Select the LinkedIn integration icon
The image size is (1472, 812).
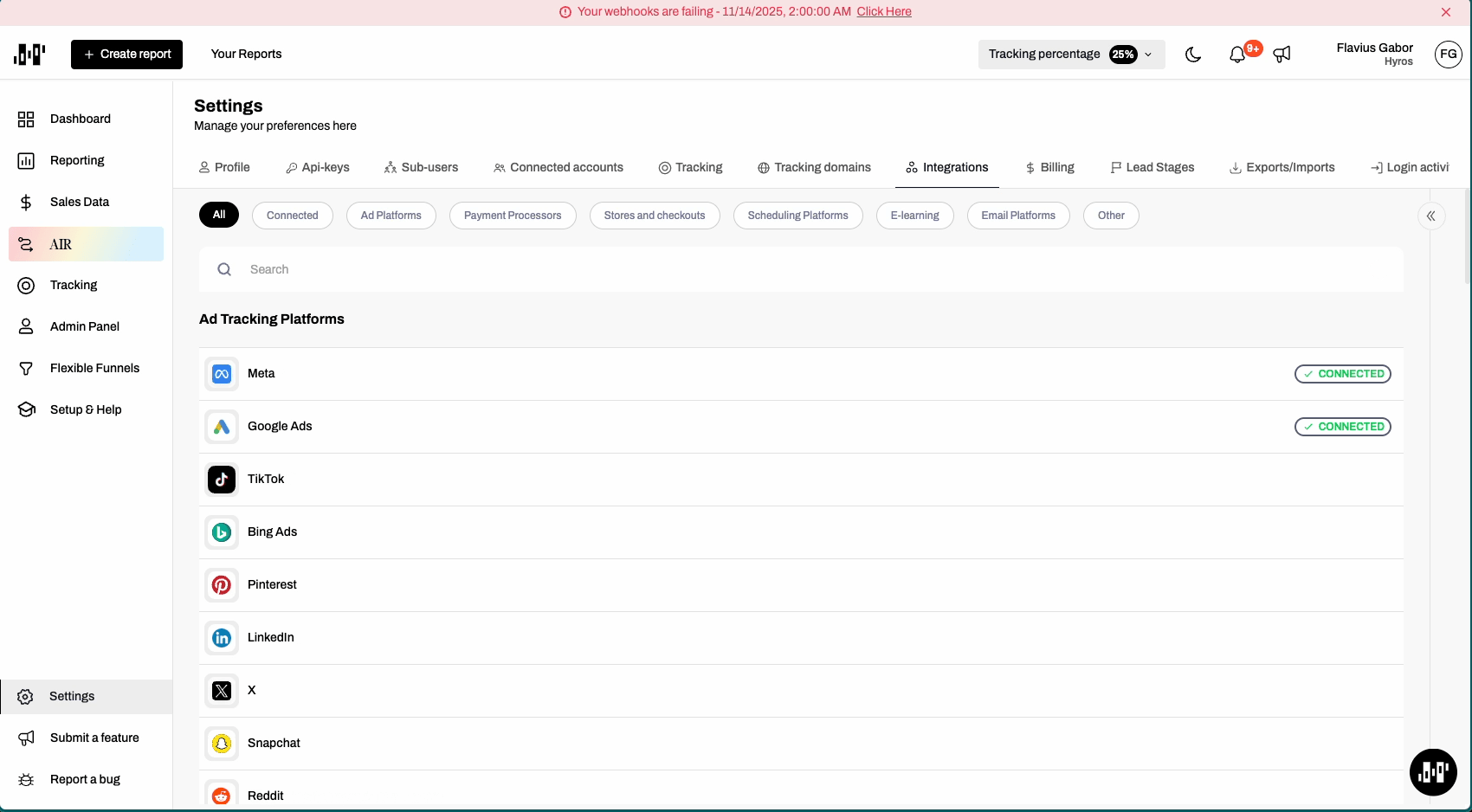(x=222, y=638)
